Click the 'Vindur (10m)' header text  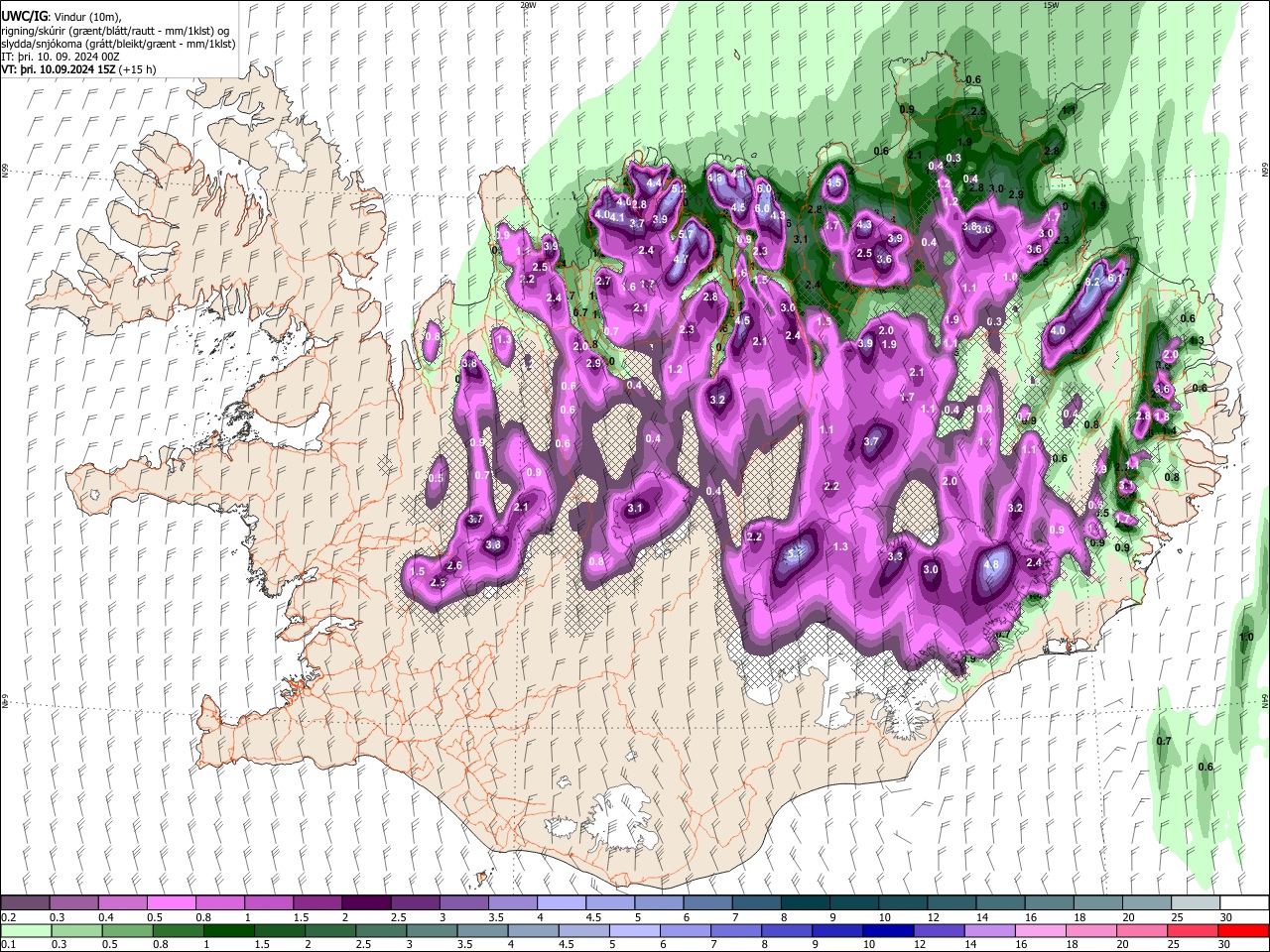86,17
